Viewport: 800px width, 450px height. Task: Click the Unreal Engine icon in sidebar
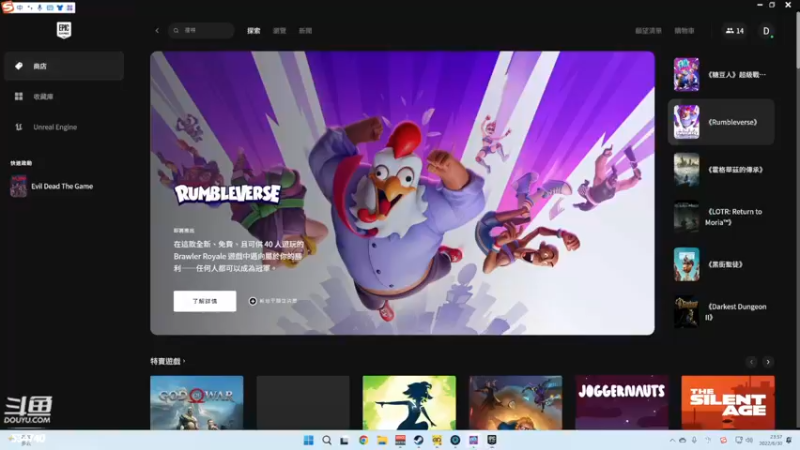(19, 127)
